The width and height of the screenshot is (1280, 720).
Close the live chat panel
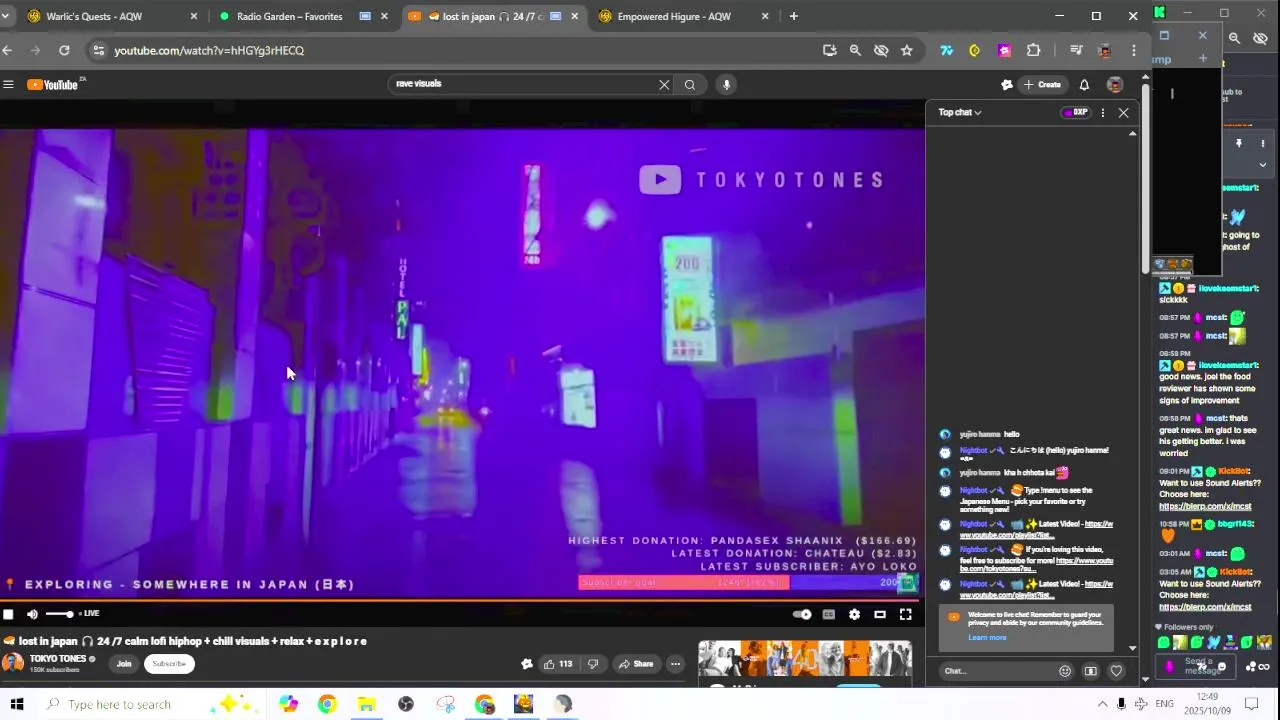tap(1123, 112)
